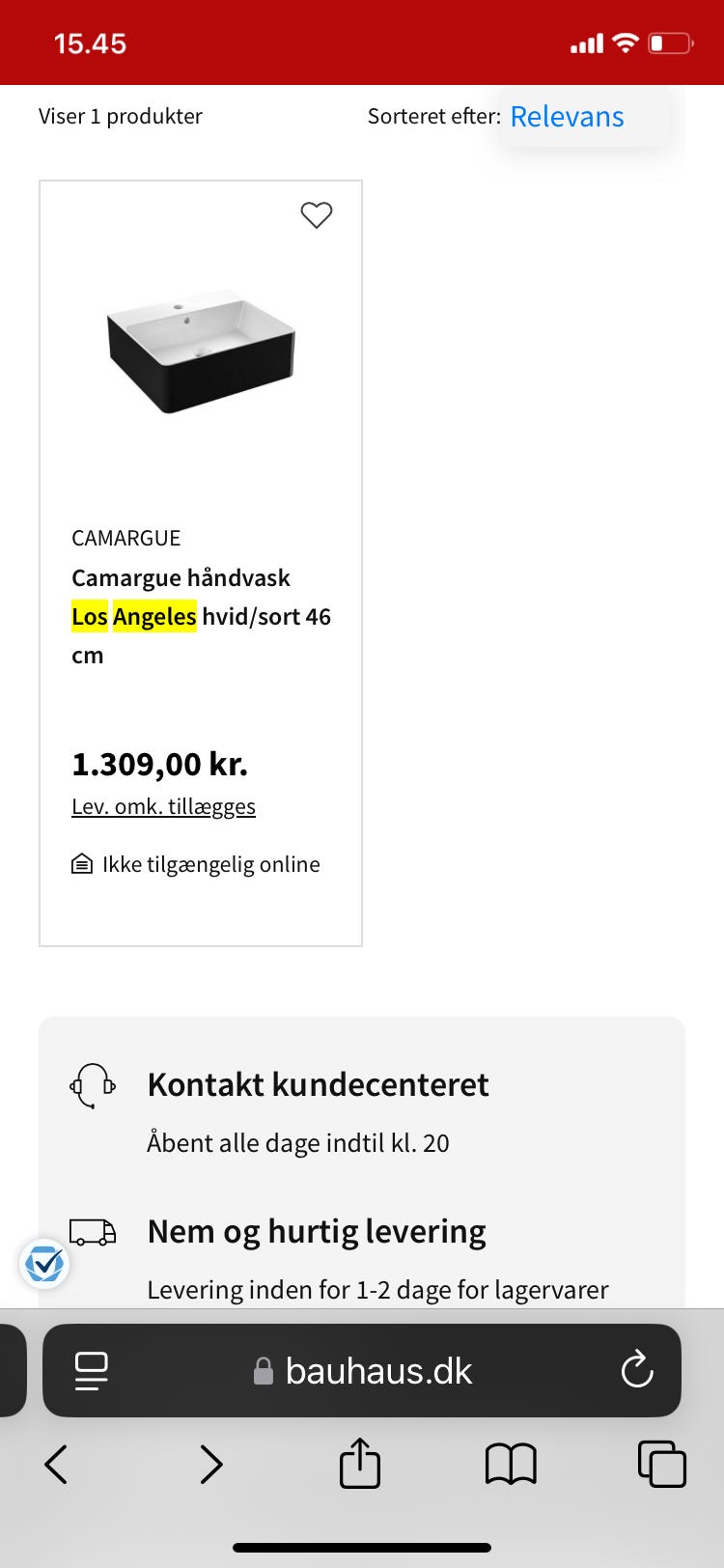Reload the bauhaus.dk page
724x1568 pixels.
pos(637,1370)
